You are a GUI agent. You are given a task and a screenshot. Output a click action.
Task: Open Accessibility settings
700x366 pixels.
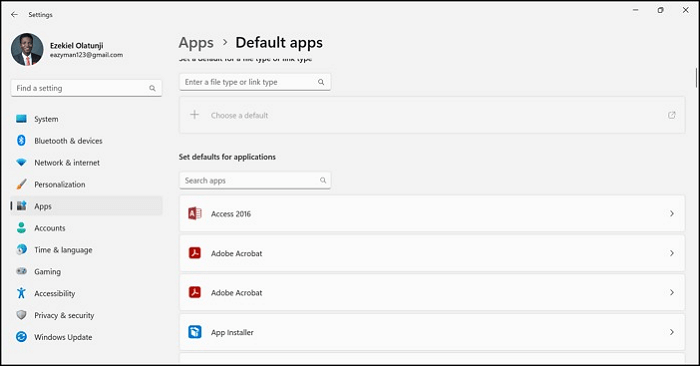(86, 294)
